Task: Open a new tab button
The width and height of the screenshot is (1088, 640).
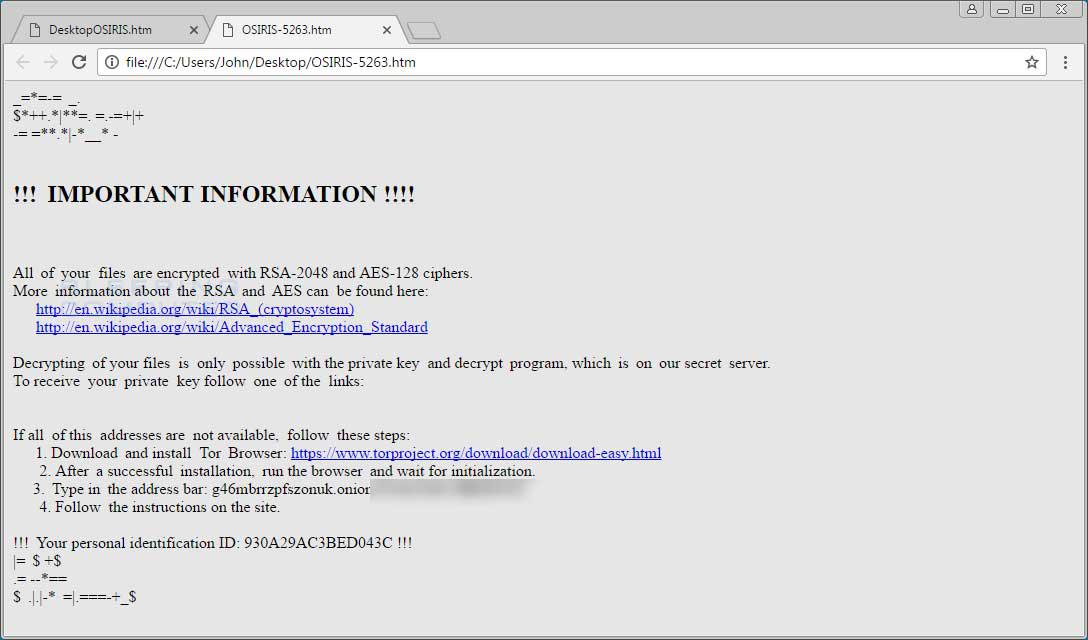Action: (x=423, y=31)
